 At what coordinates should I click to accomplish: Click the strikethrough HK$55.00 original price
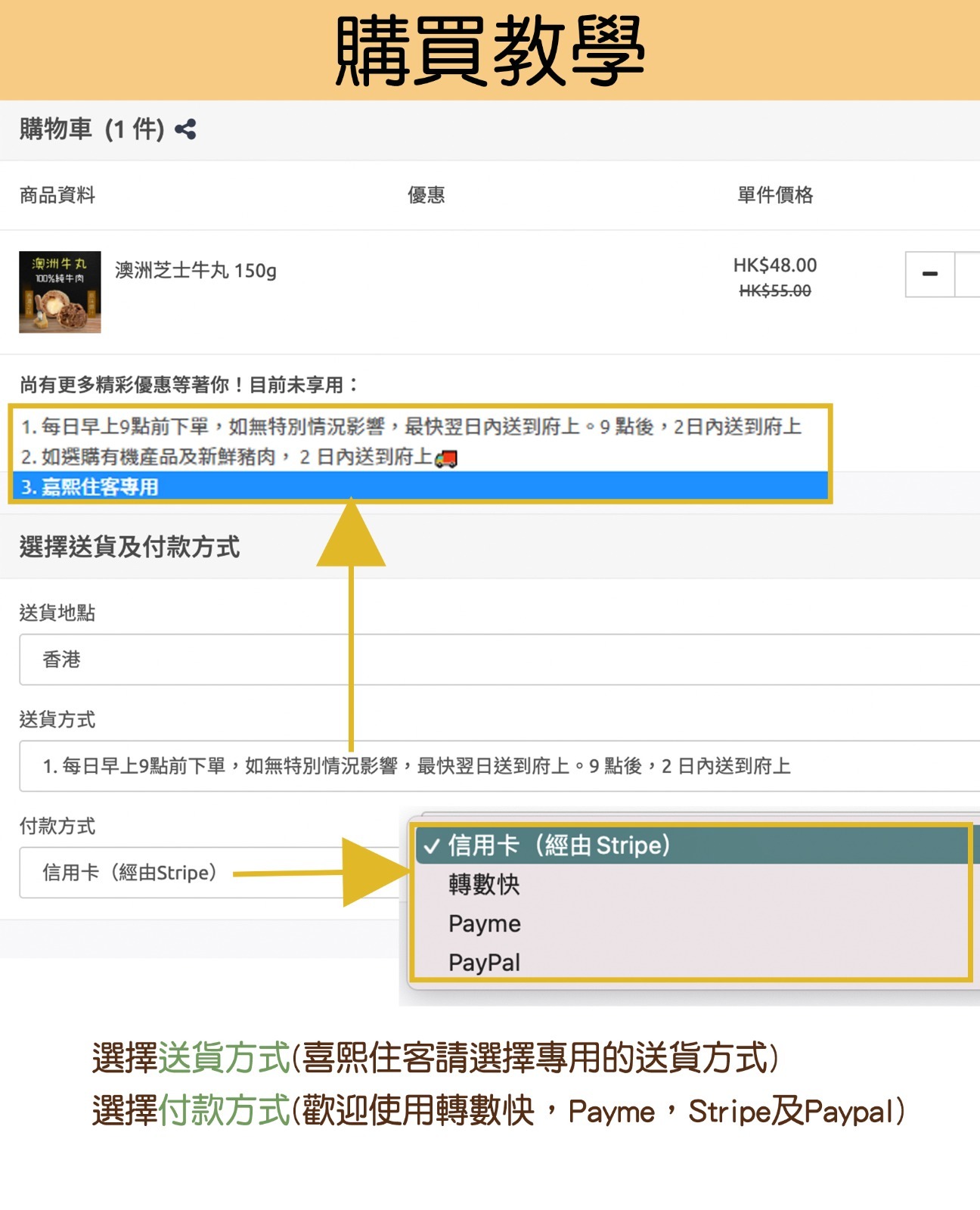[774, 291]
